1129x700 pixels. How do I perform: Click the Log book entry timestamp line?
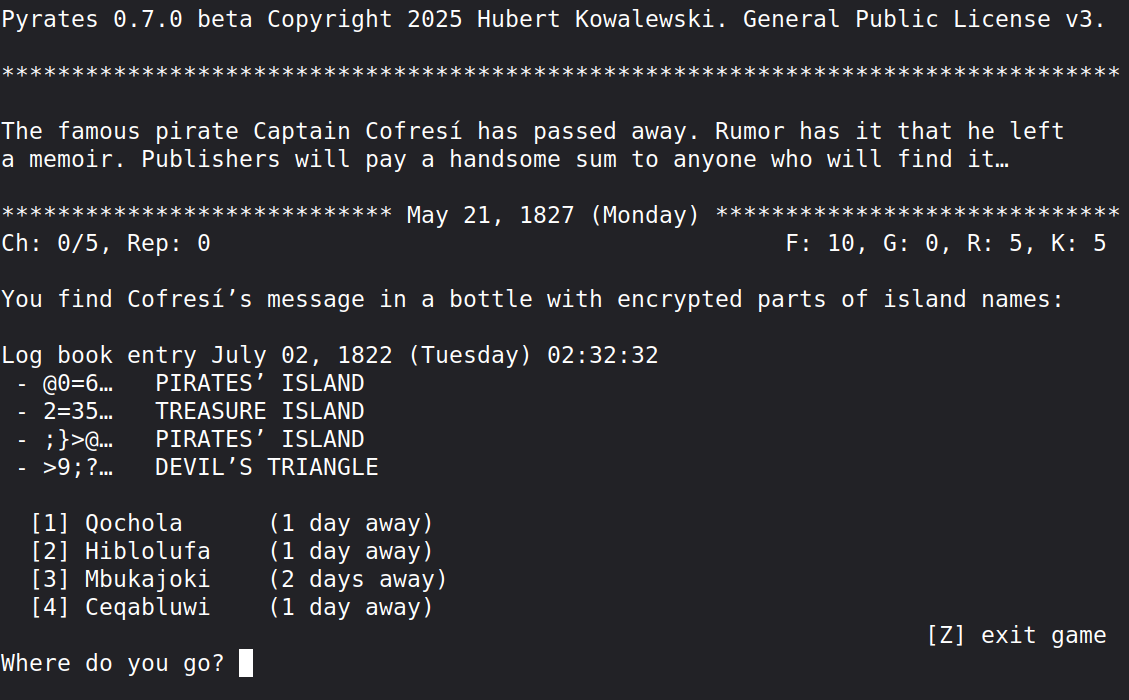tap(329, 355)
